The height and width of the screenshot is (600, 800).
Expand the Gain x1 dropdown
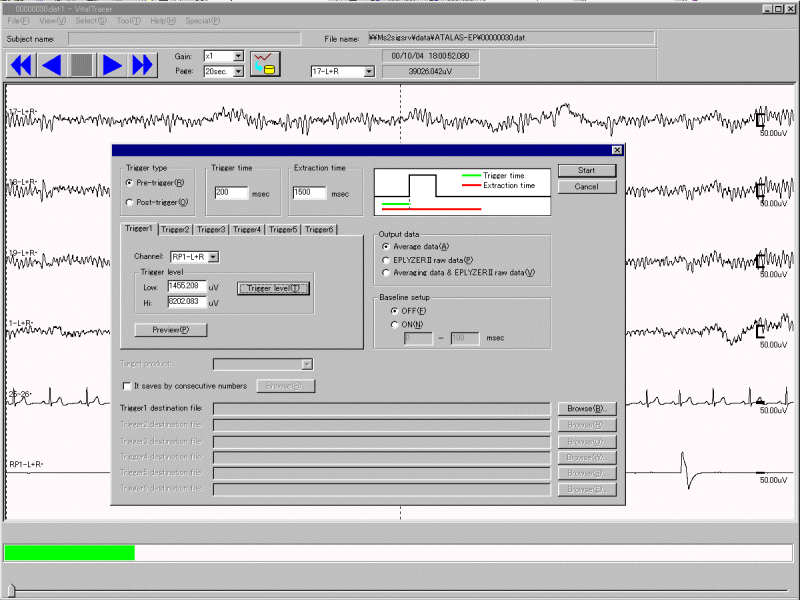(x=238, y=57)
